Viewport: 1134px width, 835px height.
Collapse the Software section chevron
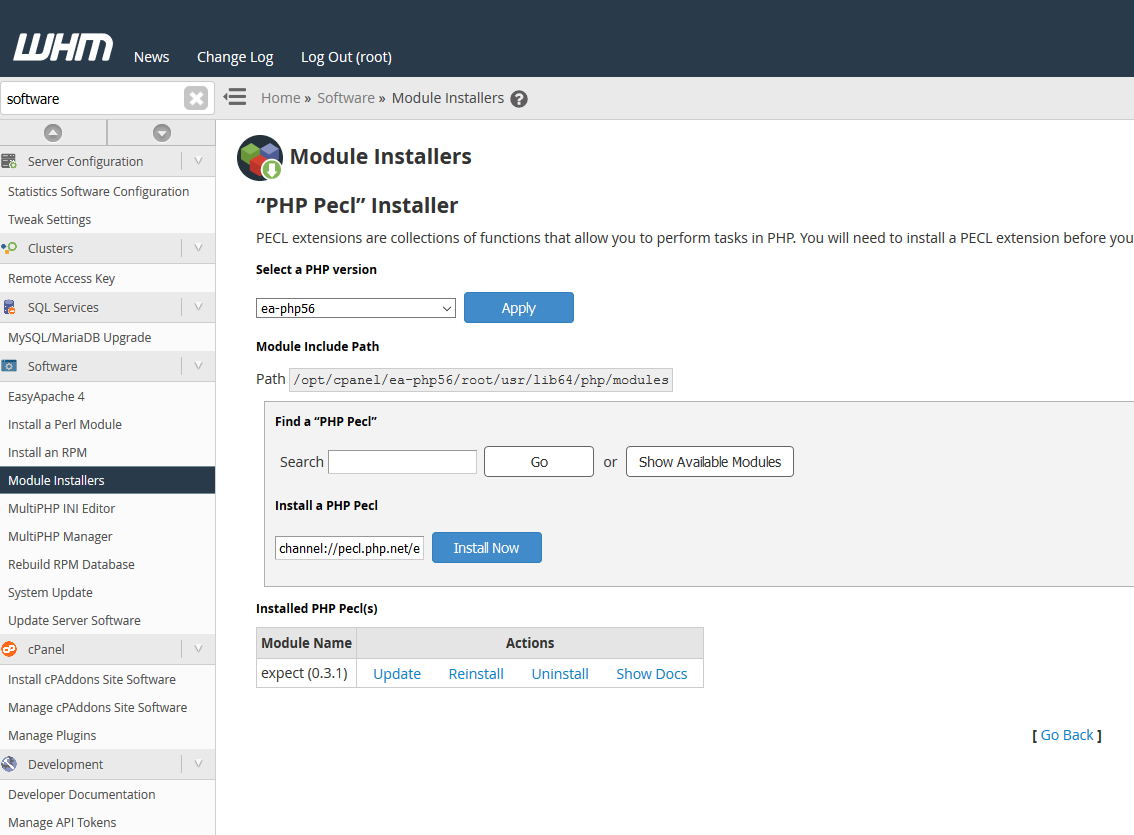click(198, 366)
